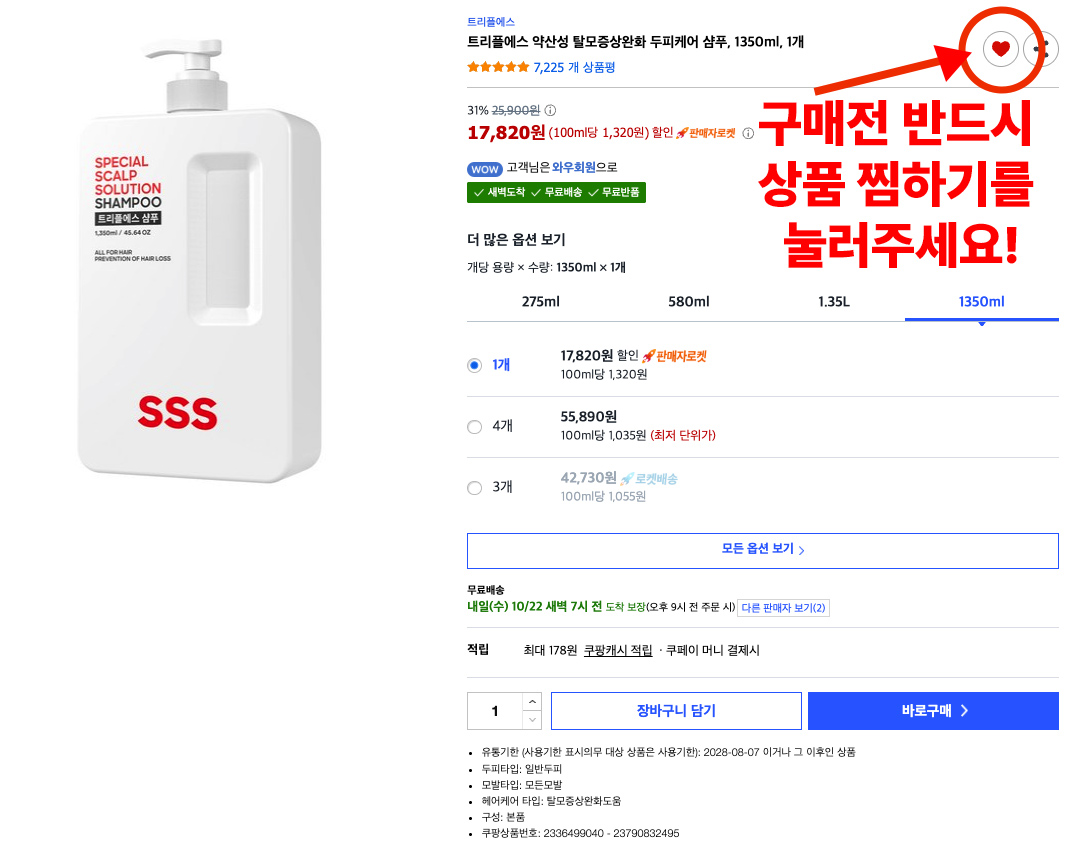1076x867 pixels.
Task: Select the 1개 quantity radio option
Action: click(x=475, y=365)
